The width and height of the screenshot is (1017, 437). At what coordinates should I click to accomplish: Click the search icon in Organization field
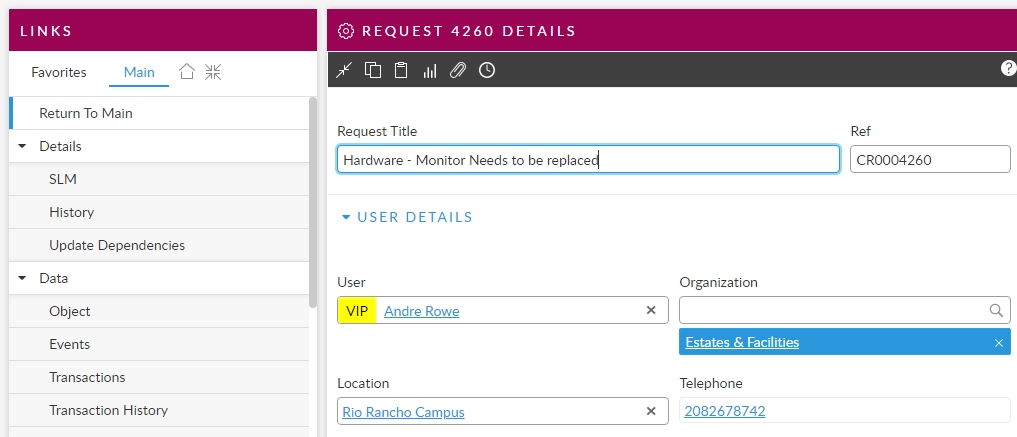point(996,311)
